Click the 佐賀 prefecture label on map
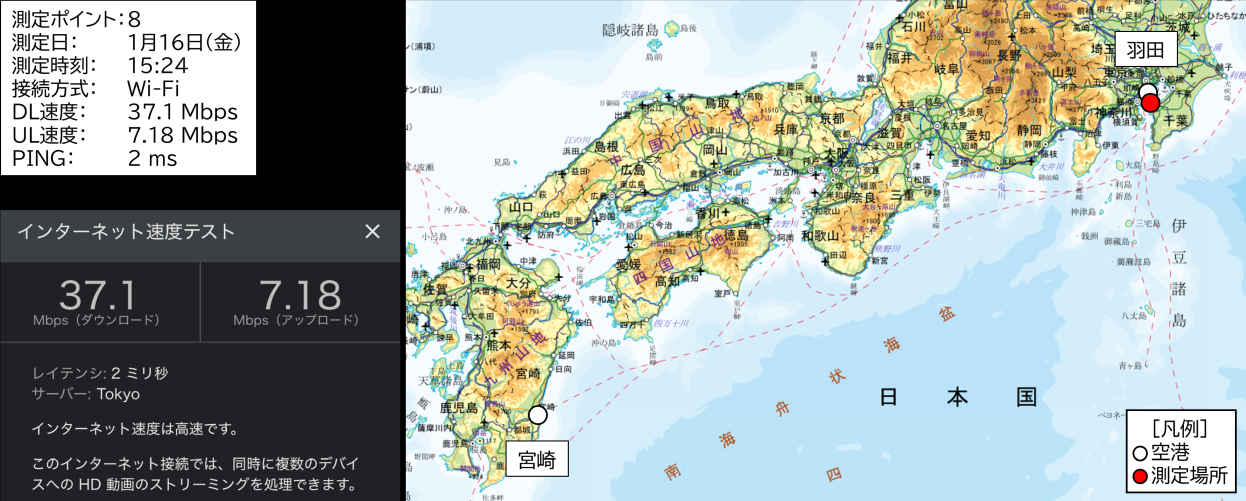The width and height of the screenshot is (1246, 501). point(436,289)
